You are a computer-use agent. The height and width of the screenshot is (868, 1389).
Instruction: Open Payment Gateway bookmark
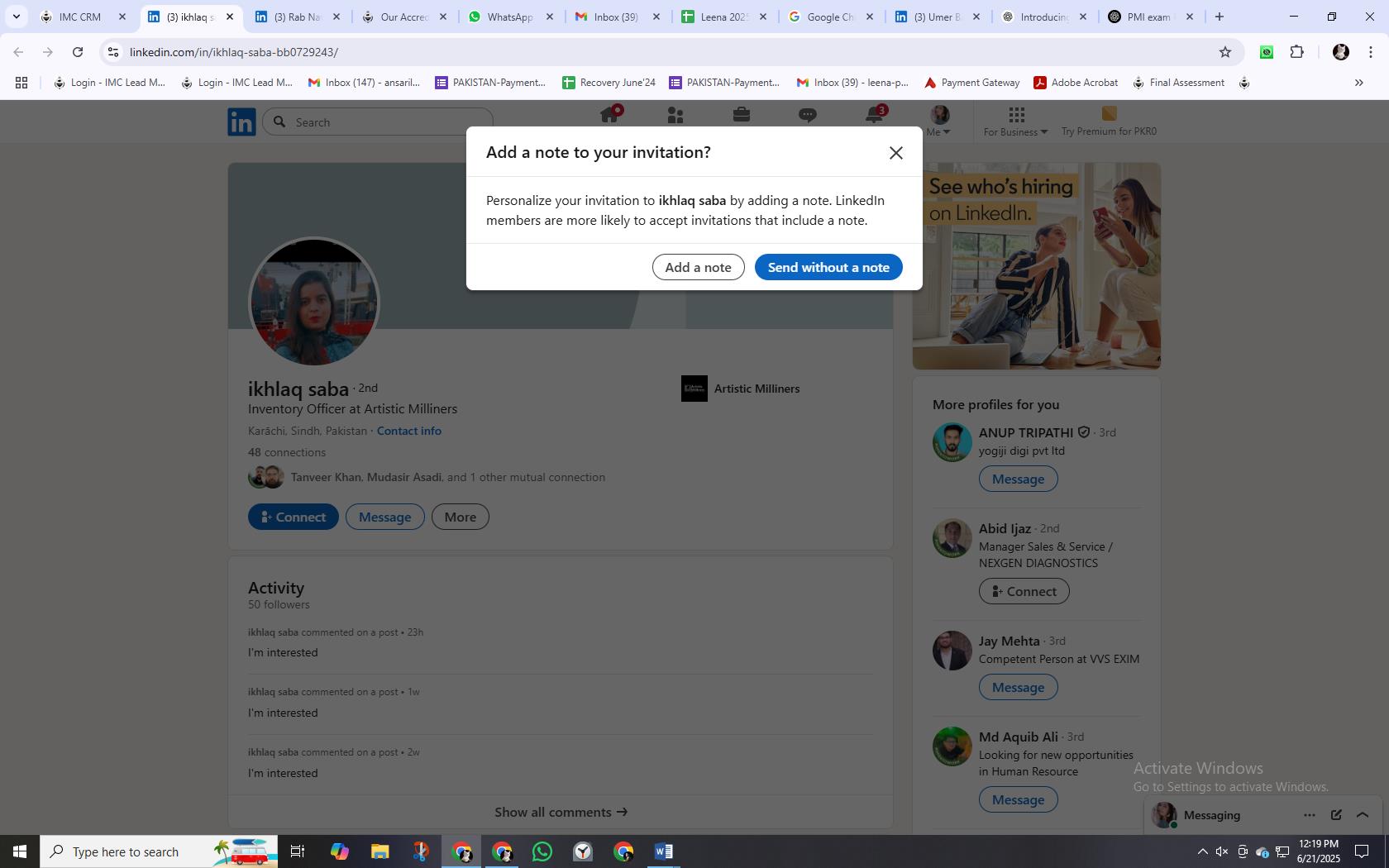pos(971,83)
